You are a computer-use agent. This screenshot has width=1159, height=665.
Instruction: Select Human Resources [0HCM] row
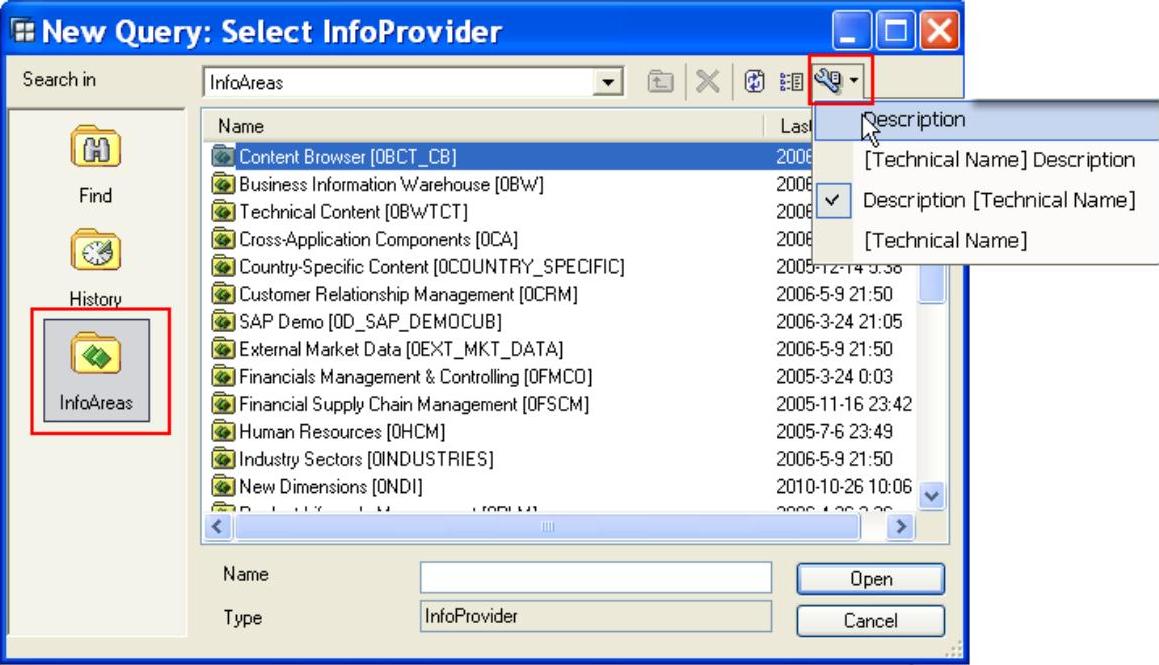(562, 432)
